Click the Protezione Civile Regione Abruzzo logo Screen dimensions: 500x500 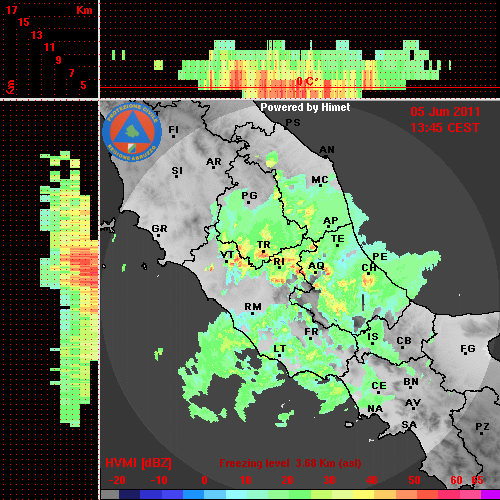(132, 133)
